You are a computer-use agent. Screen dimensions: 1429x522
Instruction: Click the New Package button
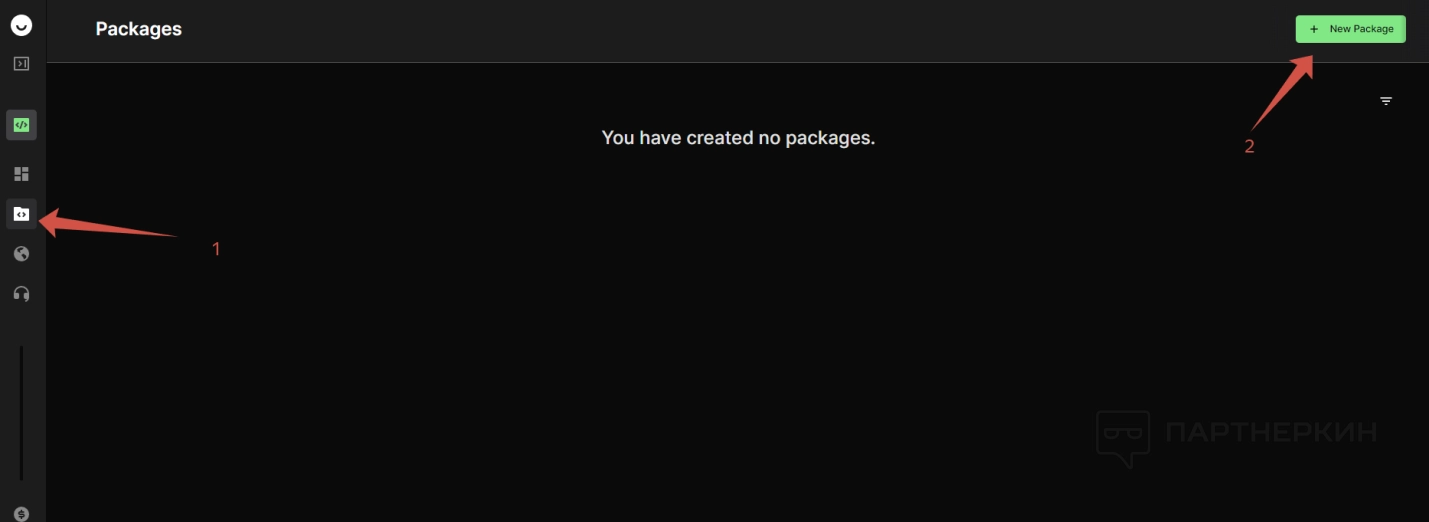[x=1350, y=29]
